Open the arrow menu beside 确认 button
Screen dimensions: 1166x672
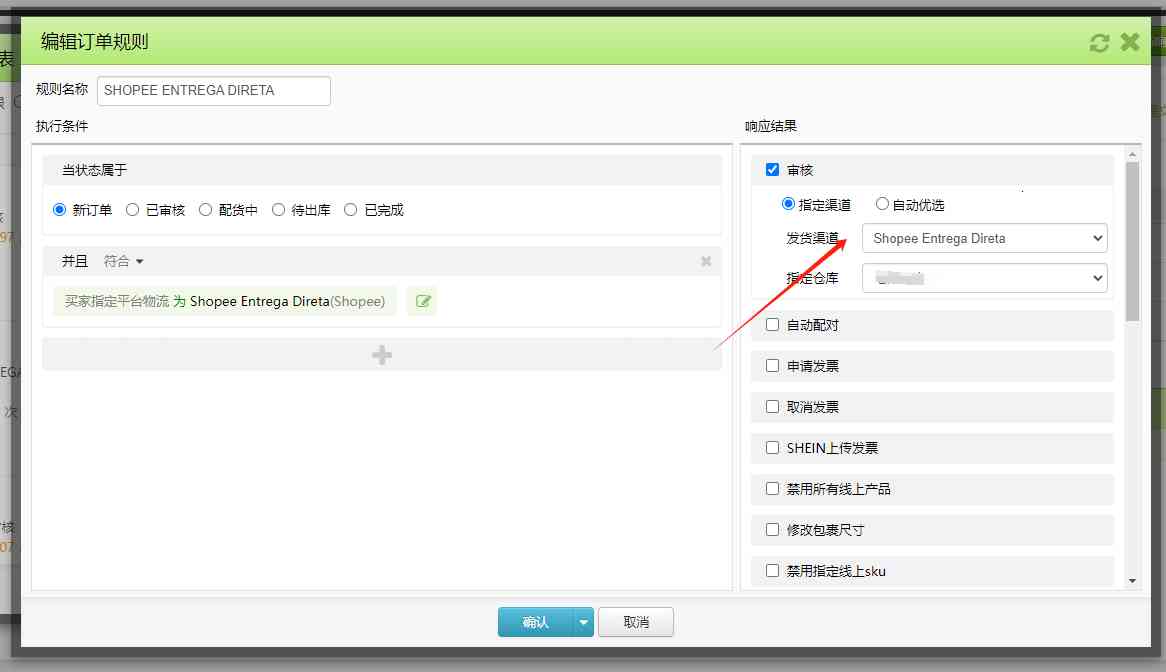coord(584,622)
